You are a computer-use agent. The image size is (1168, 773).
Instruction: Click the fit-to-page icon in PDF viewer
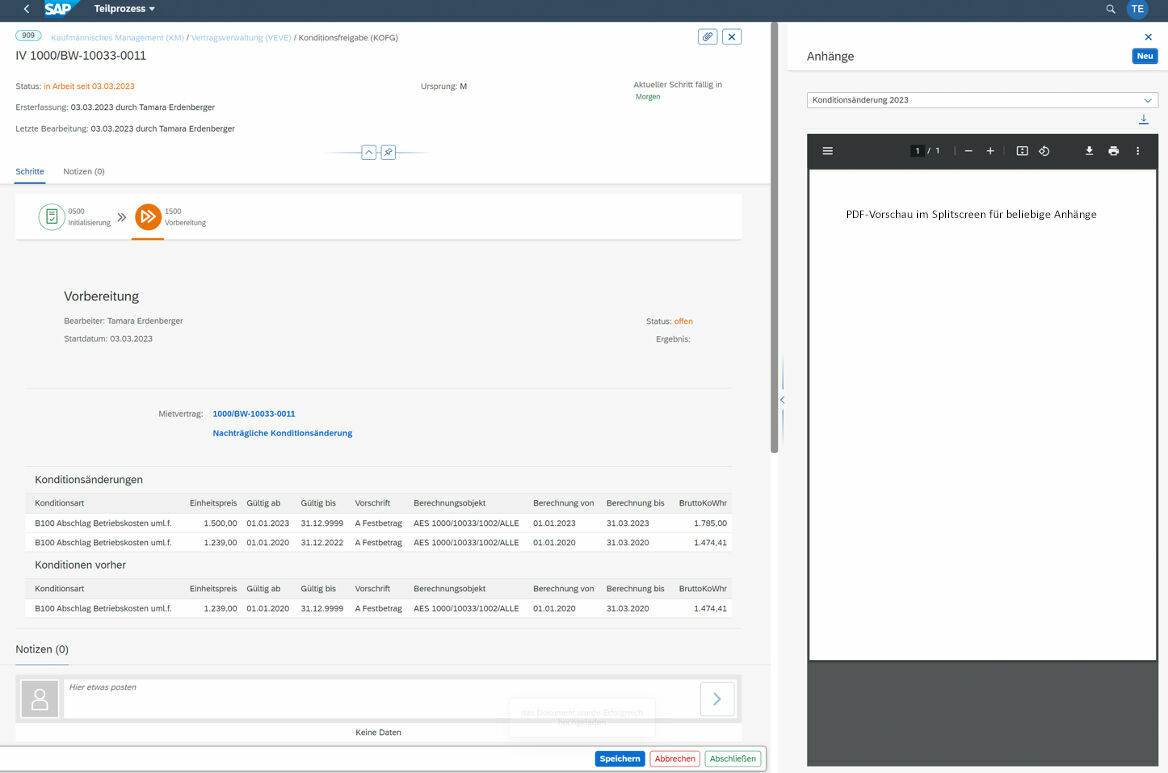(x=1022, y=151)
